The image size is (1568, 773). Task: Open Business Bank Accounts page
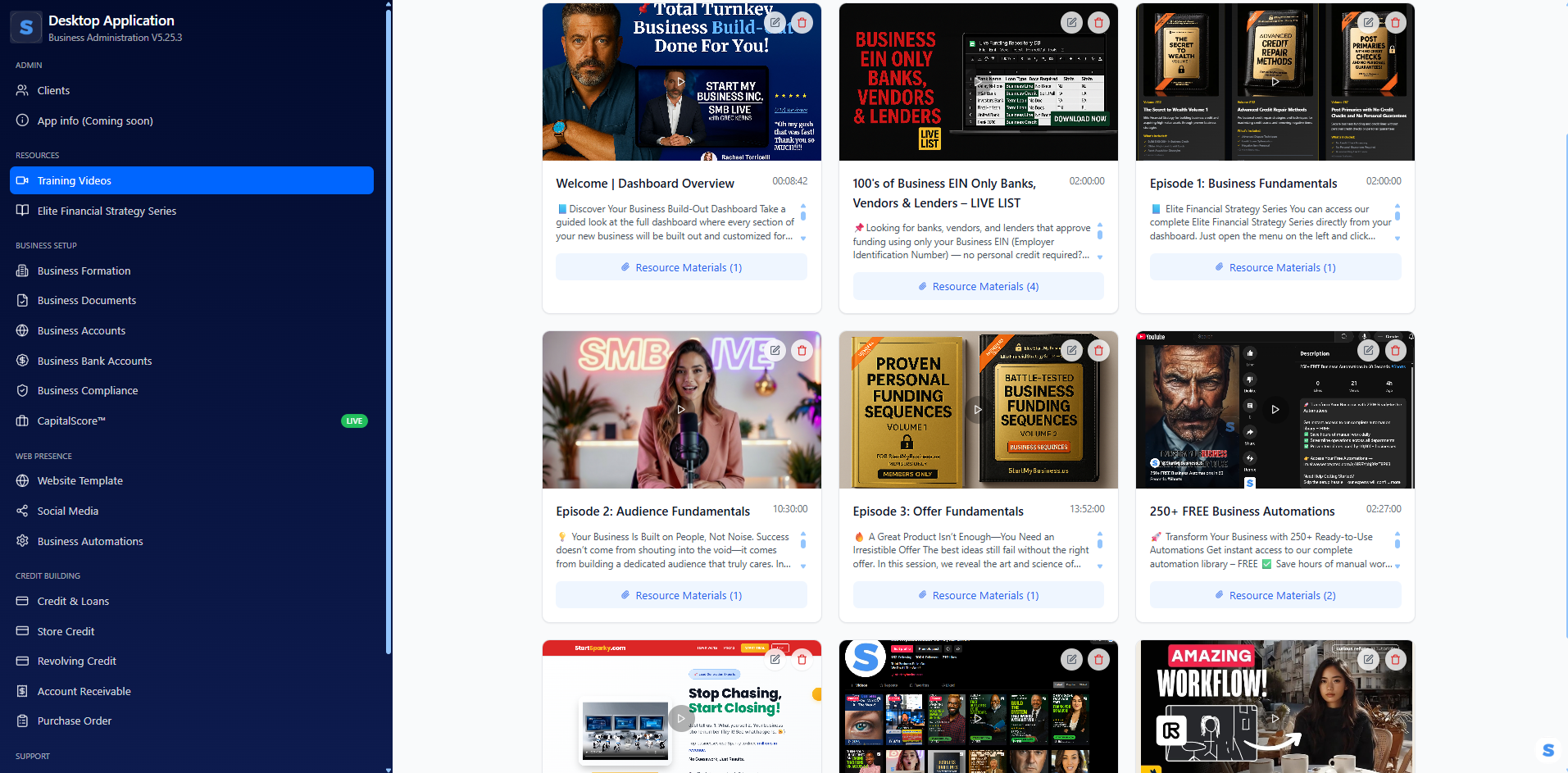tap(192, 361)
